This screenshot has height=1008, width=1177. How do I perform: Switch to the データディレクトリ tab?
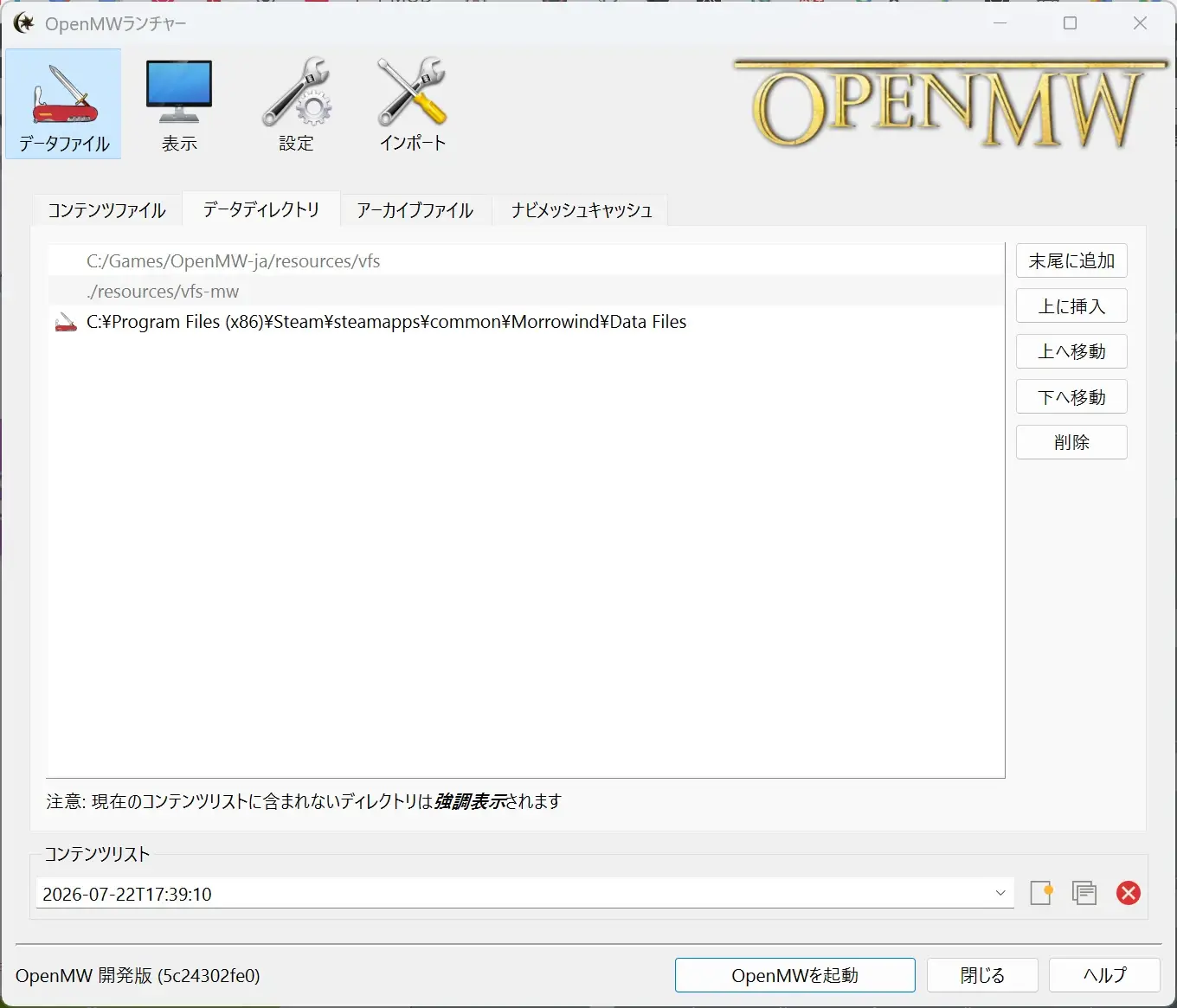tap(261, 209)
